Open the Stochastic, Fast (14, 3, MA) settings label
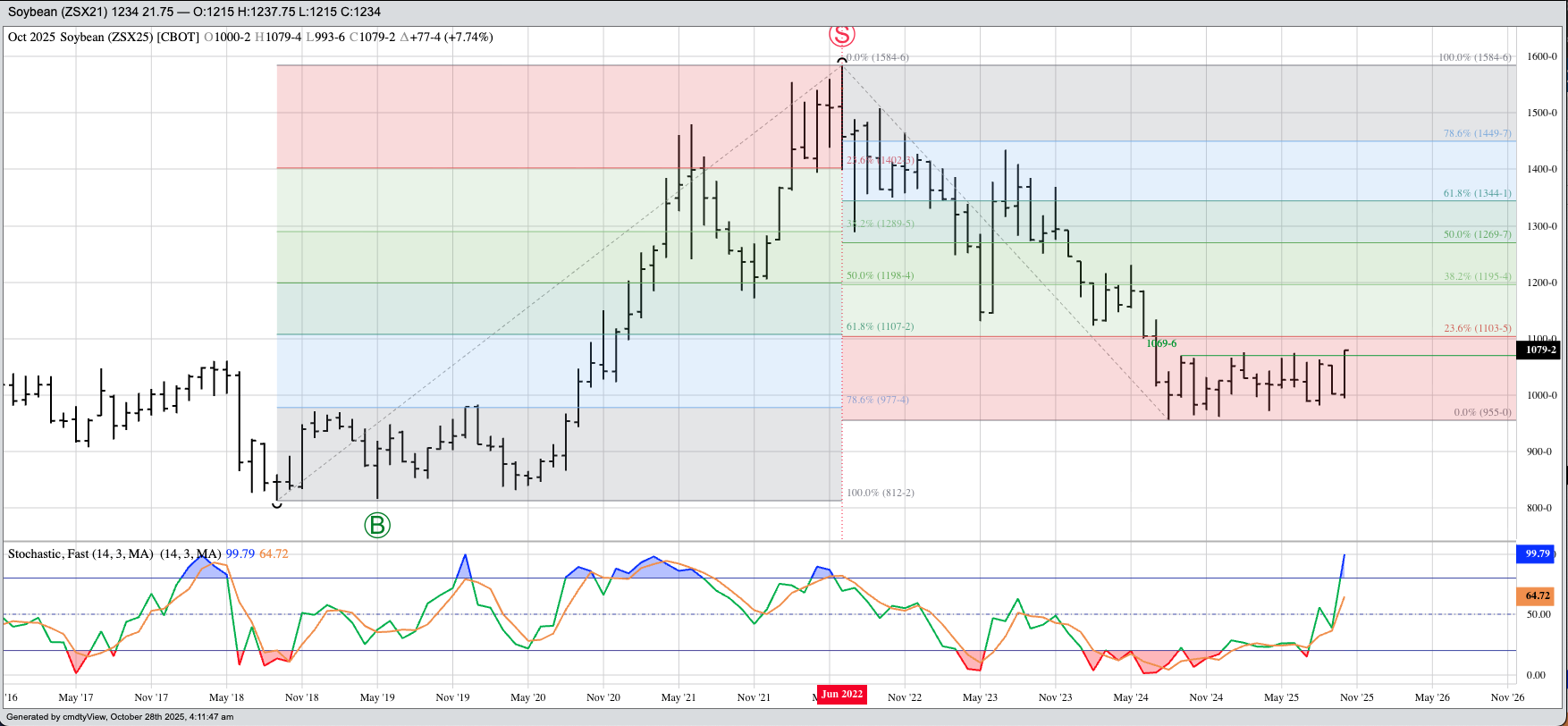This screenshot has width=1568, height=726. point(80,554)
